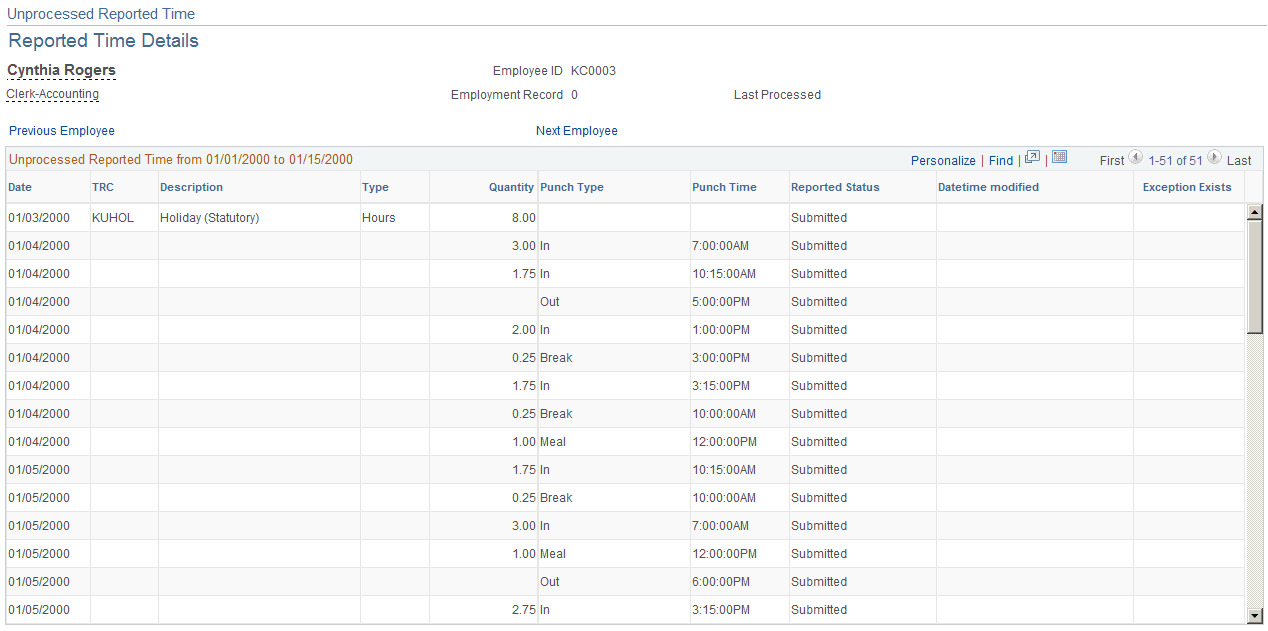The image size is (1268, 631).
Task: Select the KUHOL Holiday (Statutory) row
Action: click(x=400, y=217)
